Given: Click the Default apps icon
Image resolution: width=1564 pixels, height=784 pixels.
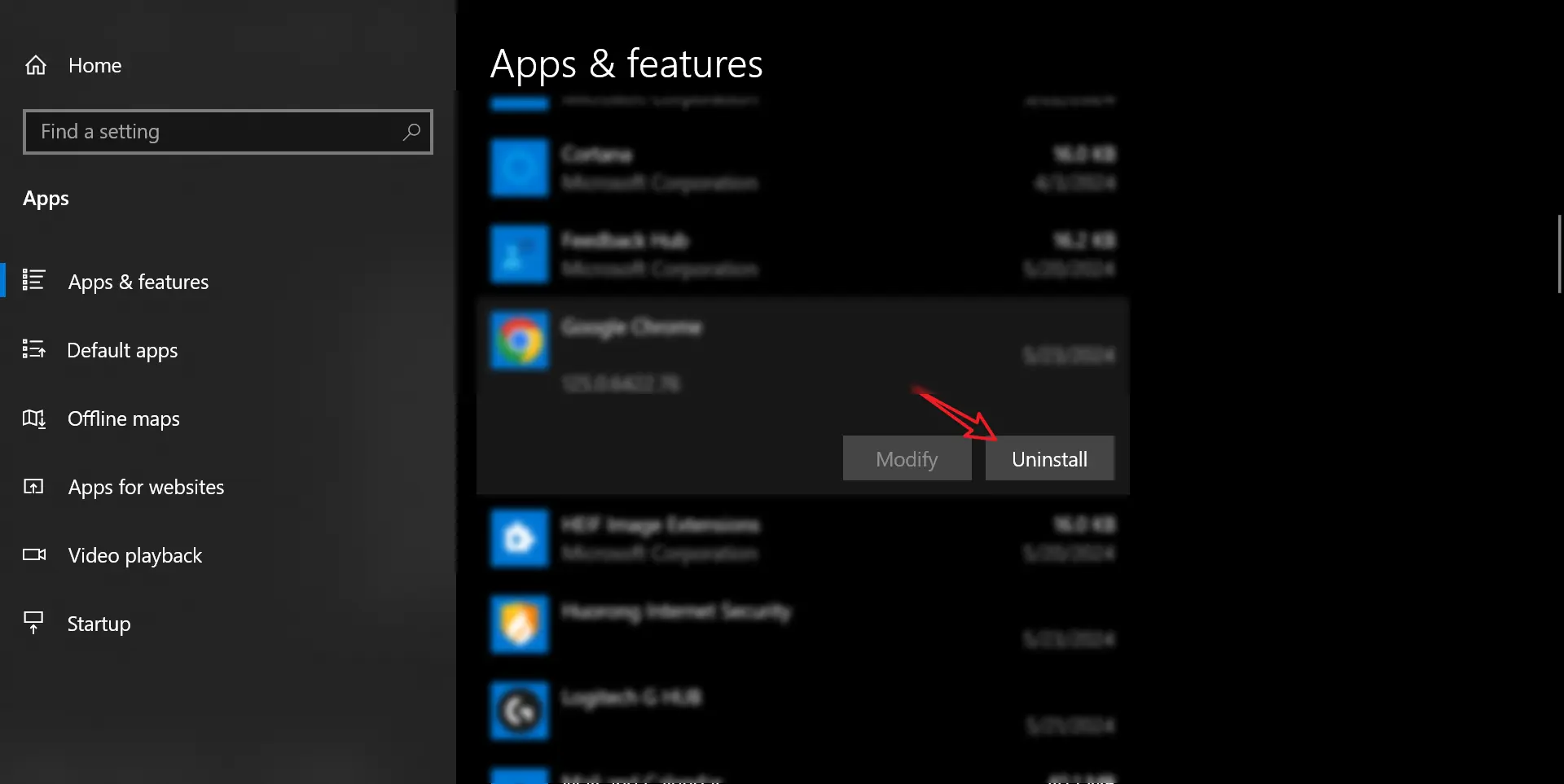Looking at the screenshot, I should click(x=33, y=349).
